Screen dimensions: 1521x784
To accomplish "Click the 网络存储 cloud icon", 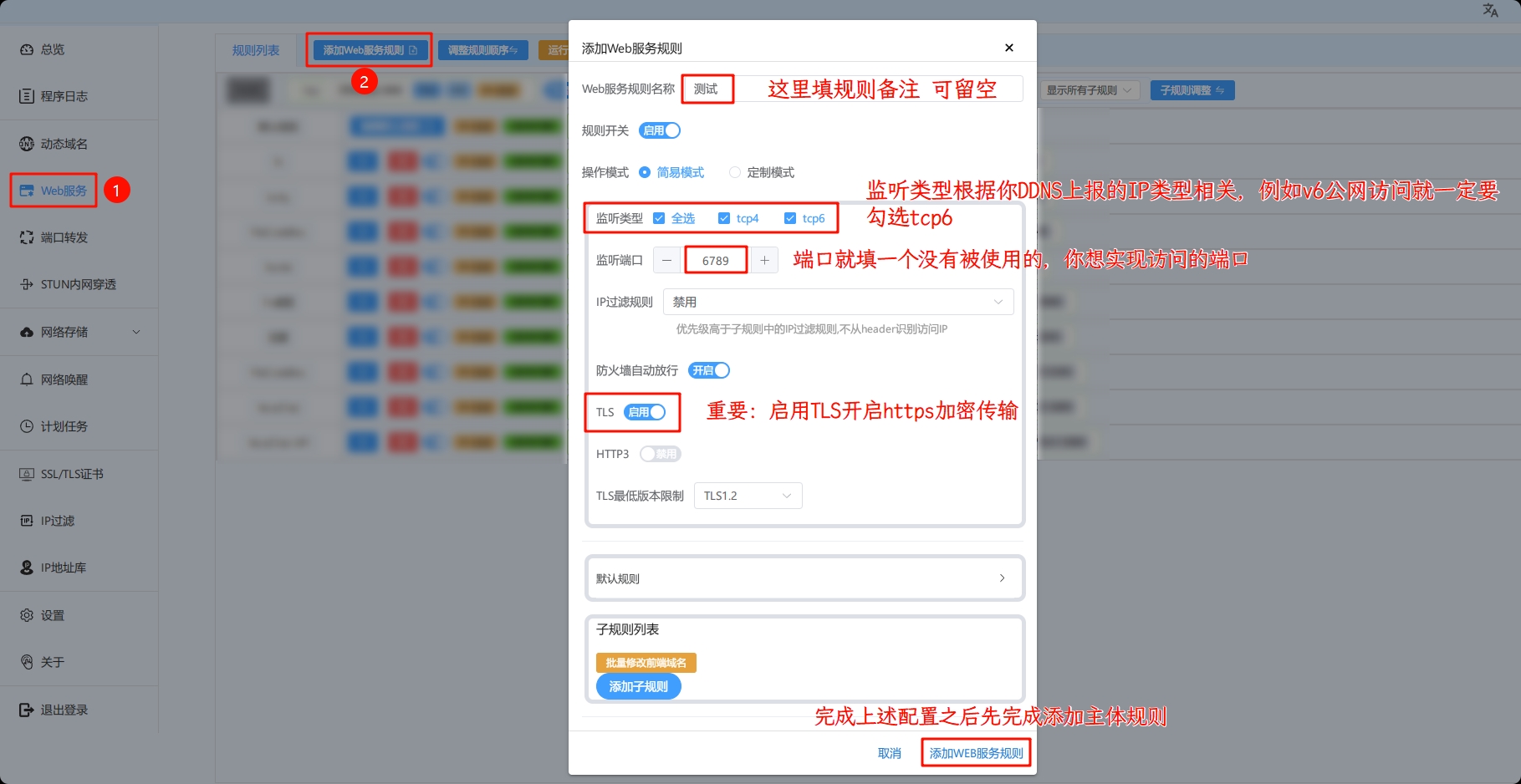I will click(27, 332).
